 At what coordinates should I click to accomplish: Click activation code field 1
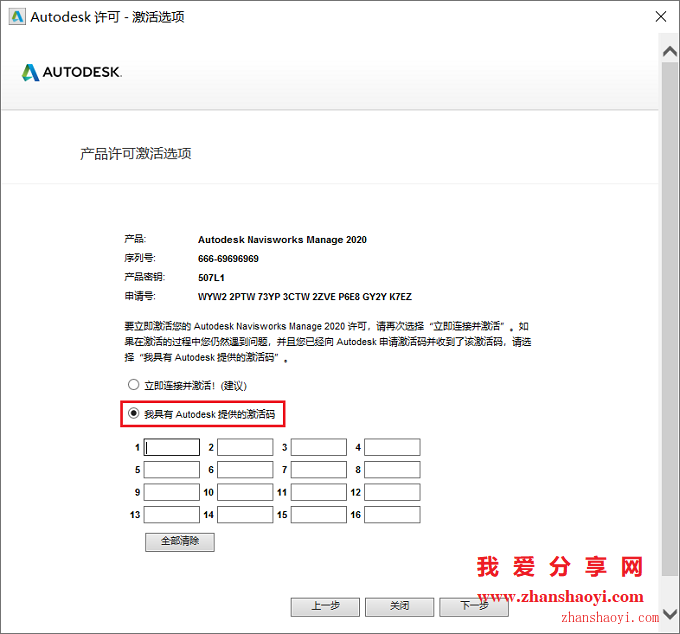(x=172, y=447)
